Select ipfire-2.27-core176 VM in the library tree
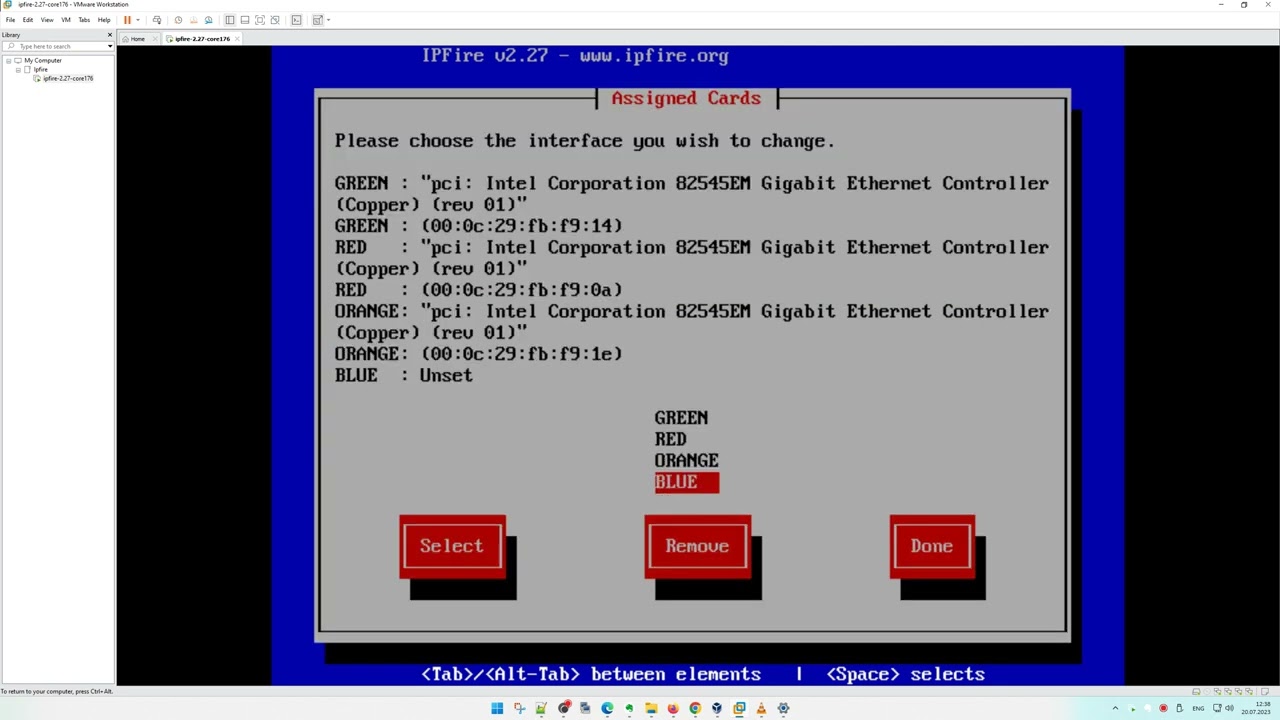 [x=68, y=78]
